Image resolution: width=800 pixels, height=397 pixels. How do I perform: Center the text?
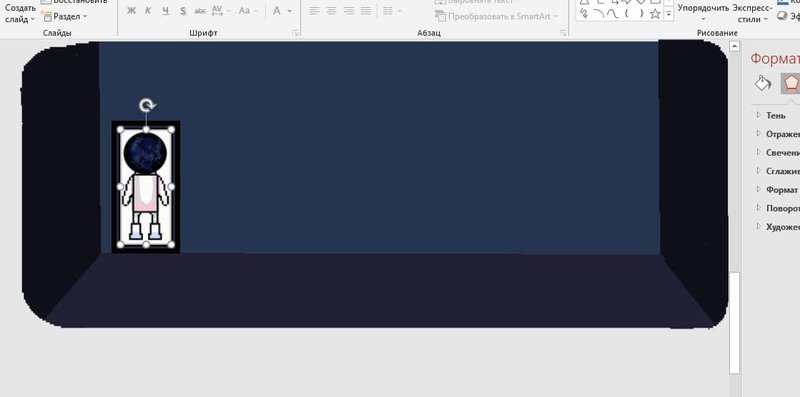pos(332,11)
